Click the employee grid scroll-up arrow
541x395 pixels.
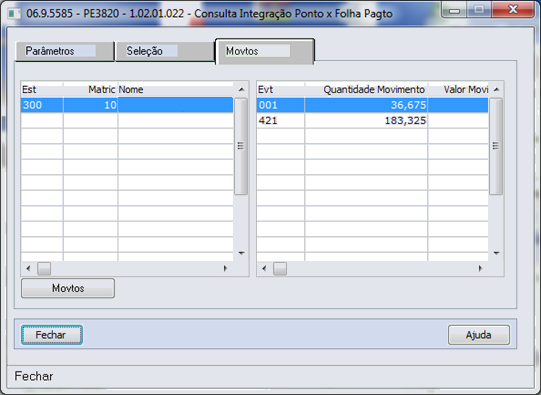pos(241,90)
